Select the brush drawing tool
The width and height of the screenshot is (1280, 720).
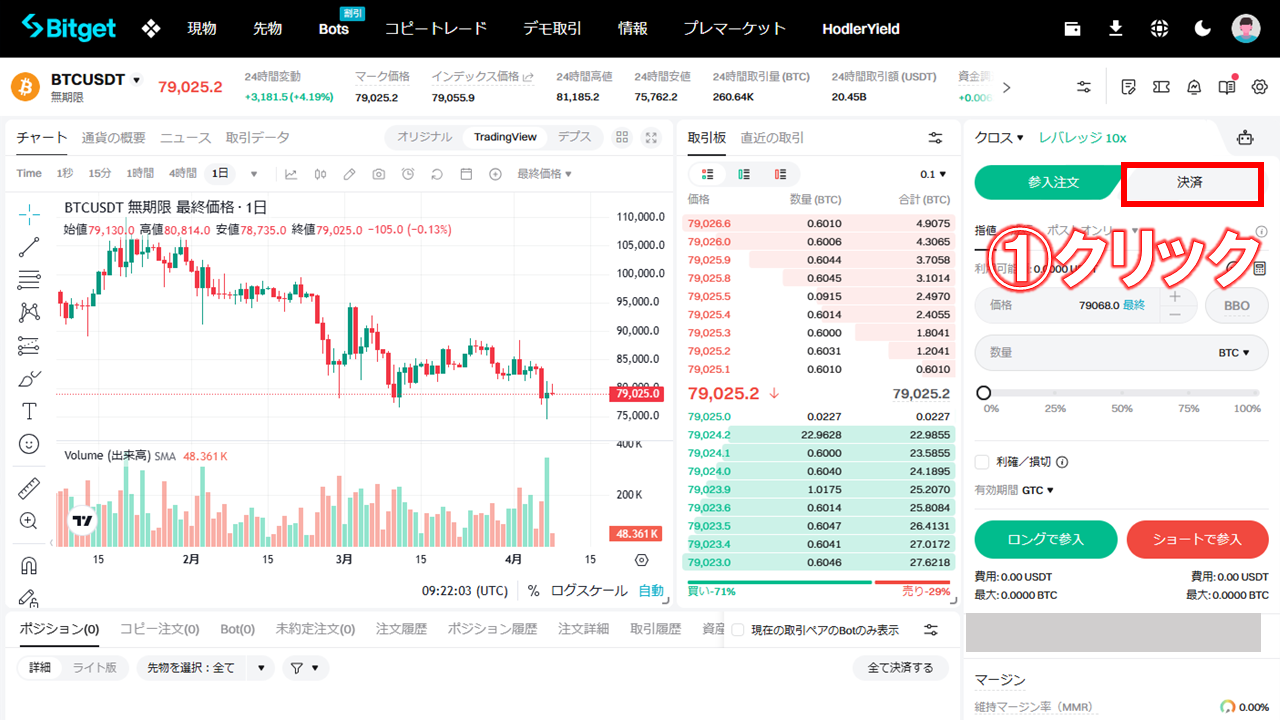[x=27, y=378]
